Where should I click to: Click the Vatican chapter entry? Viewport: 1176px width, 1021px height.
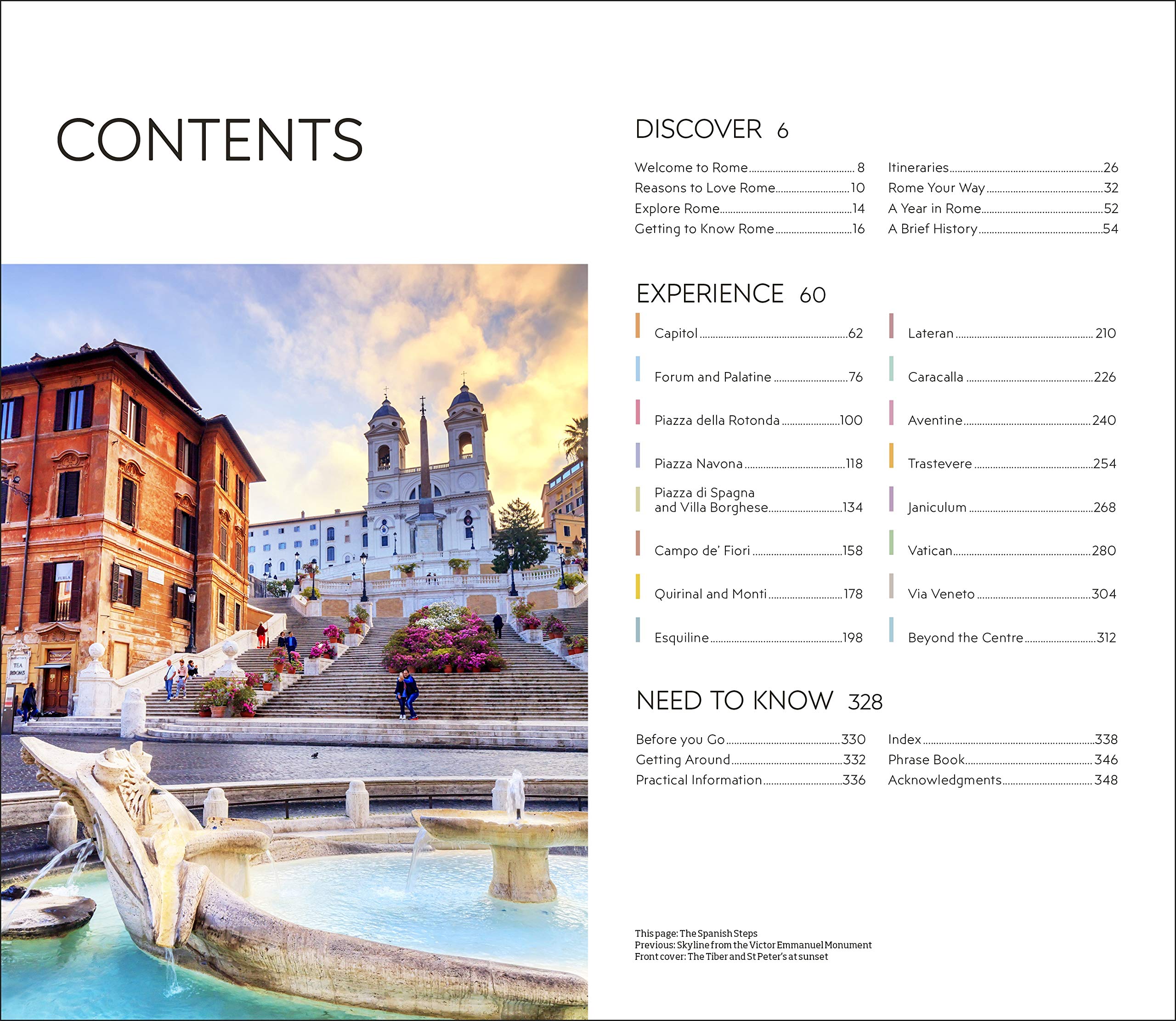click(930, 550)
